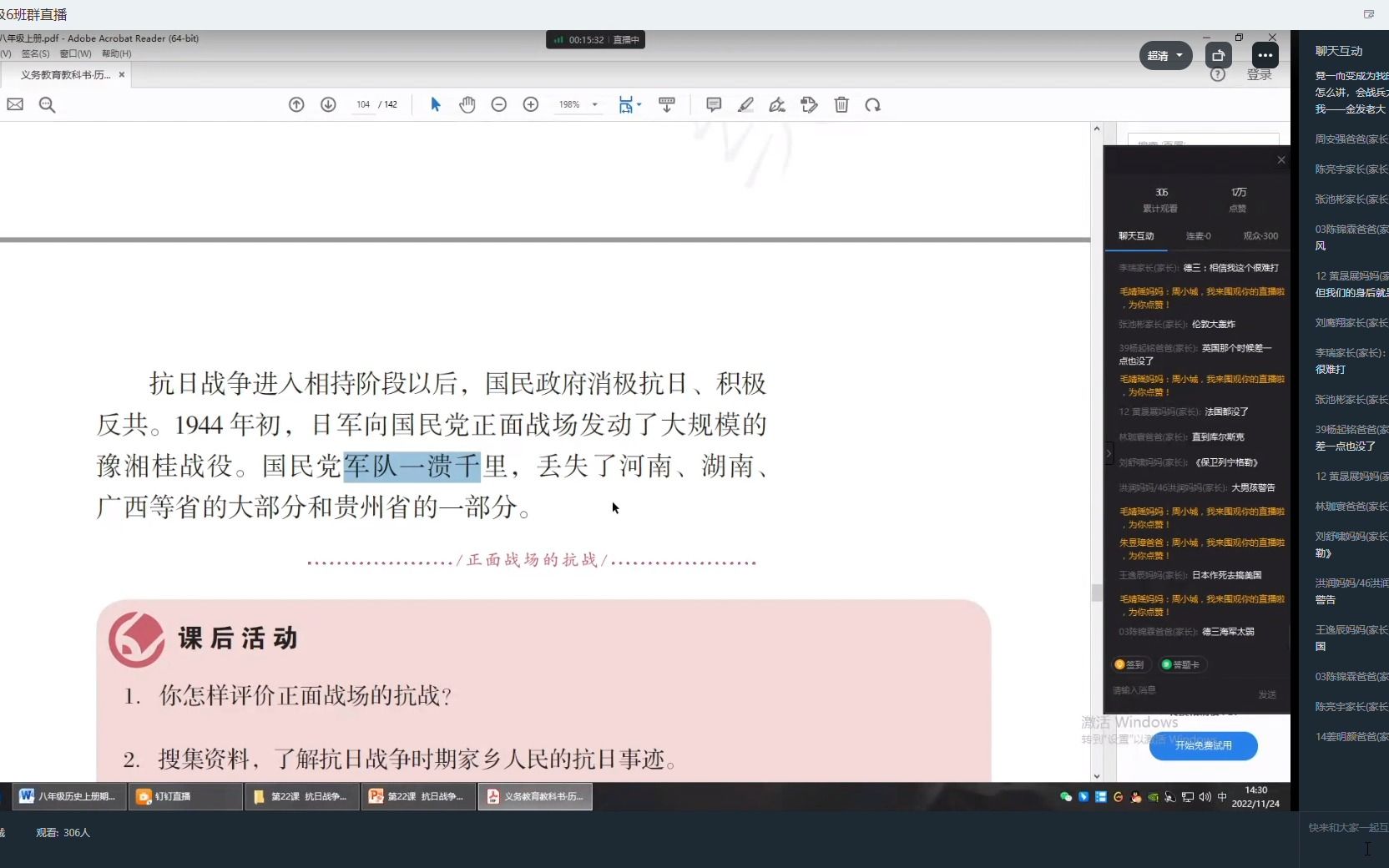Viewport: 1389px width, 868px height.
Task: Click the 中 input method indicator
Action: [1222, 797]
